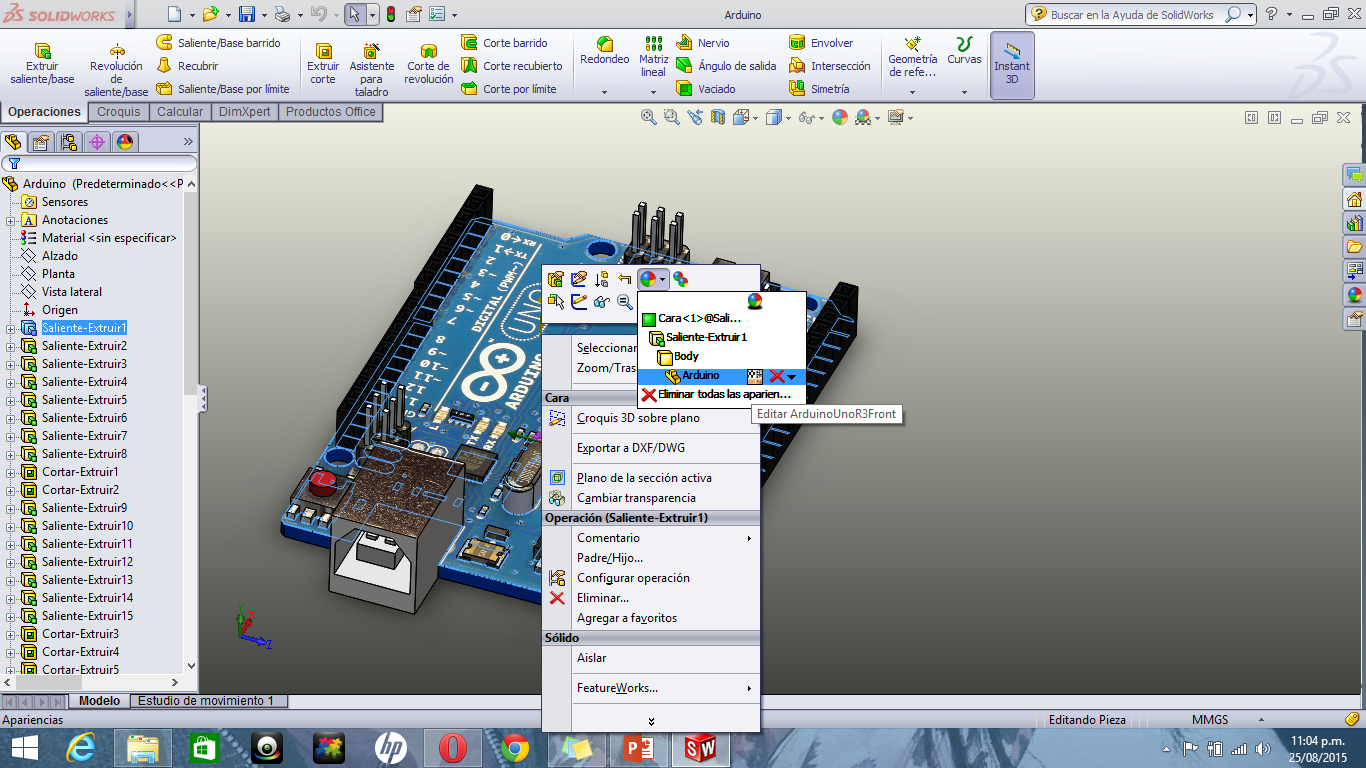Click the feature tree filter field
Viewport: 1366px width, 768px height.
point(100,163)
